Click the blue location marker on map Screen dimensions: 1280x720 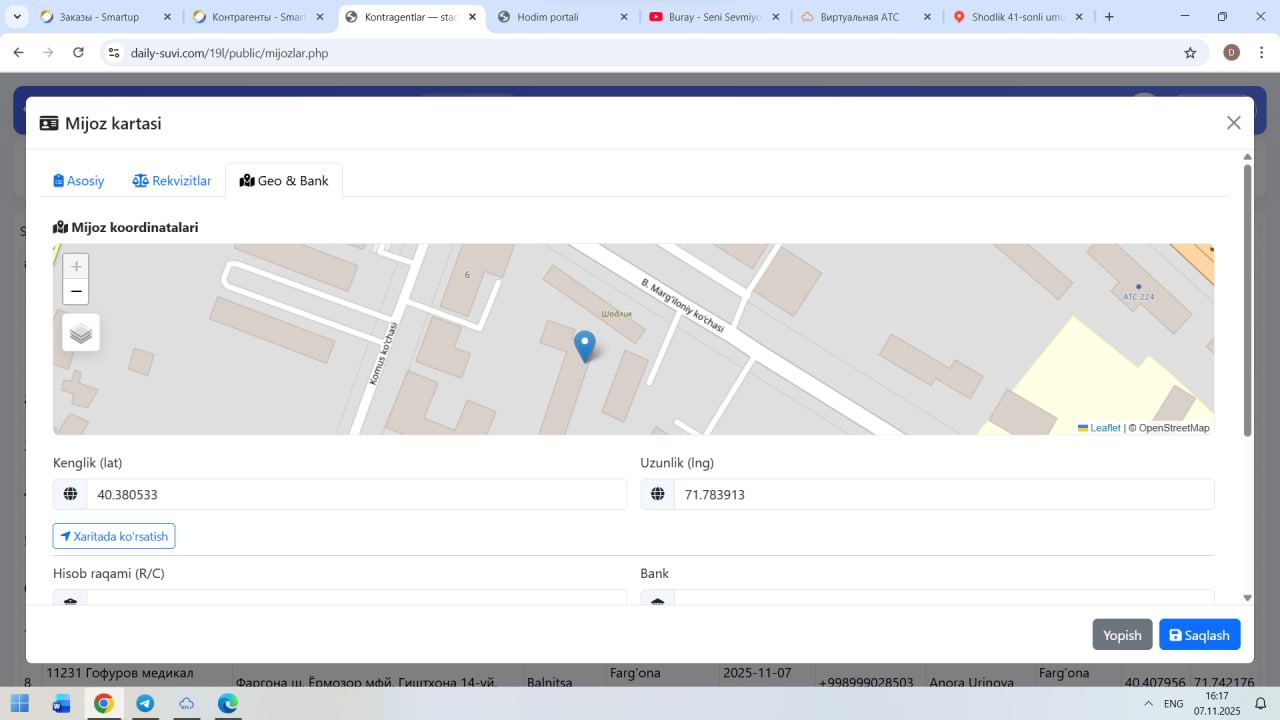coord(585,346)
